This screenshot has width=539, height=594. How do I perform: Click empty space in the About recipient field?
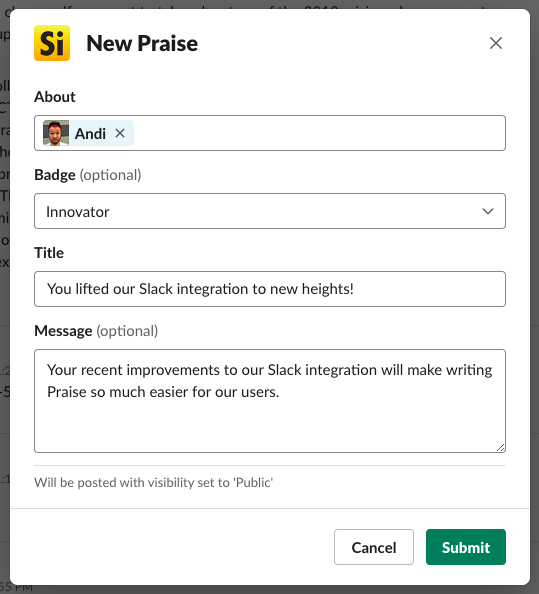click(318, 133)
